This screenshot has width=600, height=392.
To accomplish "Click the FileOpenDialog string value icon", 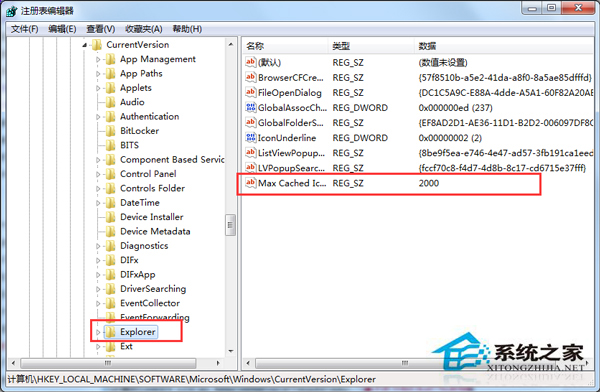I will tap(251, 92).
